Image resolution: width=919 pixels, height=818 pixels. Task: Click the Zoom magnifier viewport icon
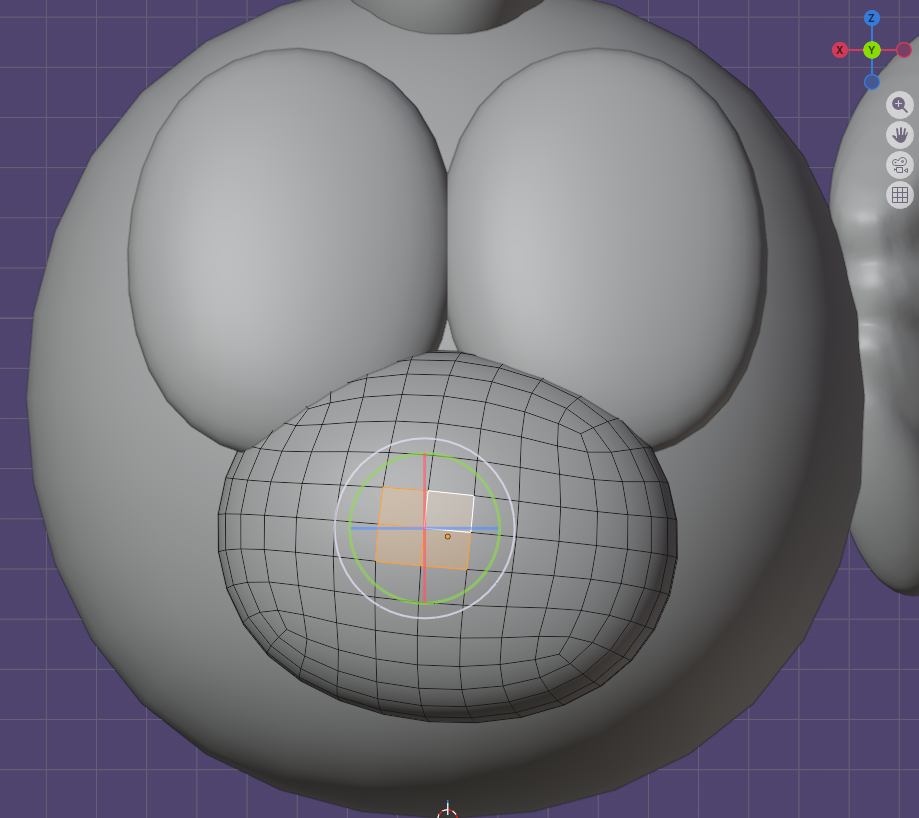(x=899, y=104)
